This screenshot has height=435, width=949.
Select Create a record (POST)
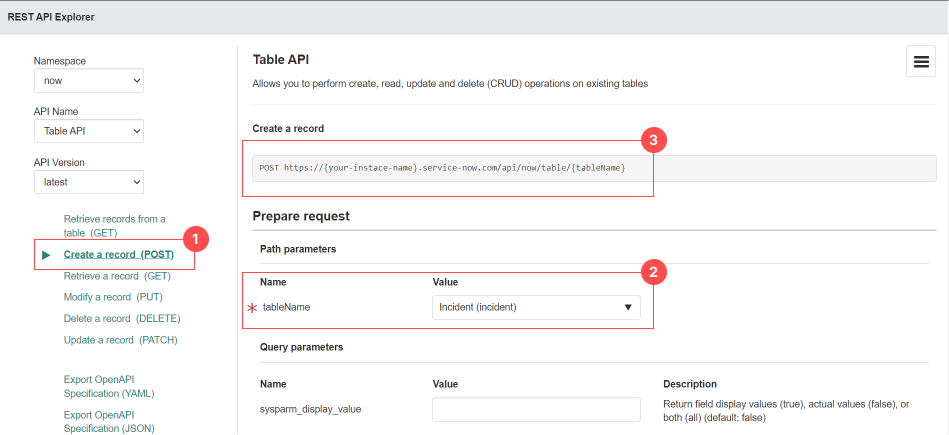click(118, 255)
